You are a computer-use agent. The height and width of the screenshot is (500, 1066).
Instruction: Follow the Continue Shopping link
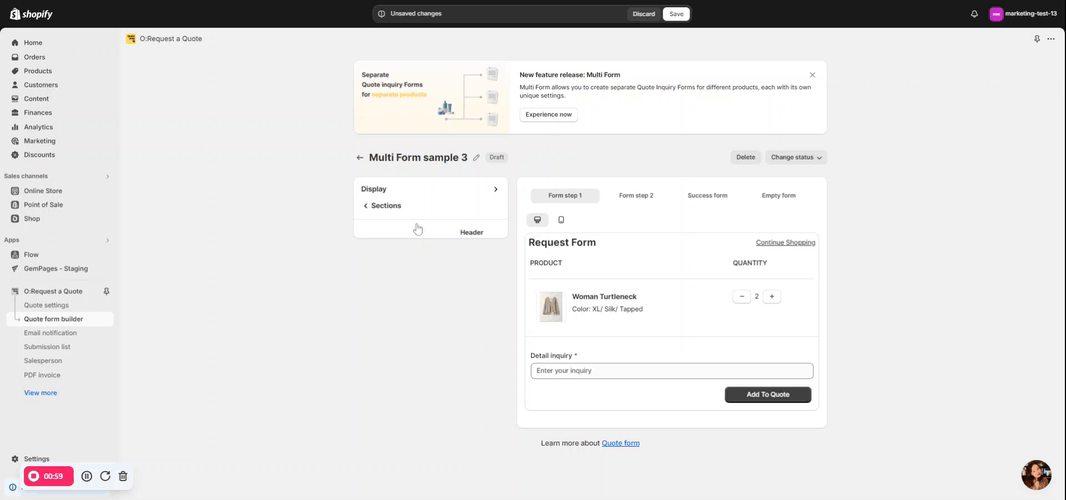(x=785, y=243)
